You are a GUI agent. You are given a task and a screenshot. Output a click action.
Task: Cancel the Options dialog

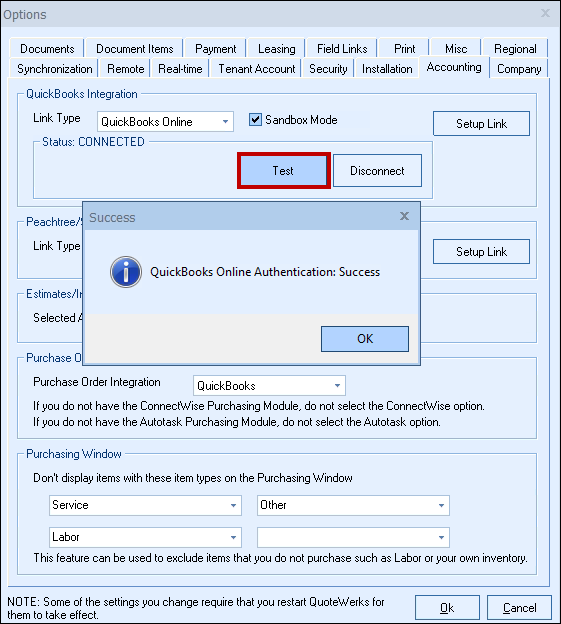(x=519, y=608)
